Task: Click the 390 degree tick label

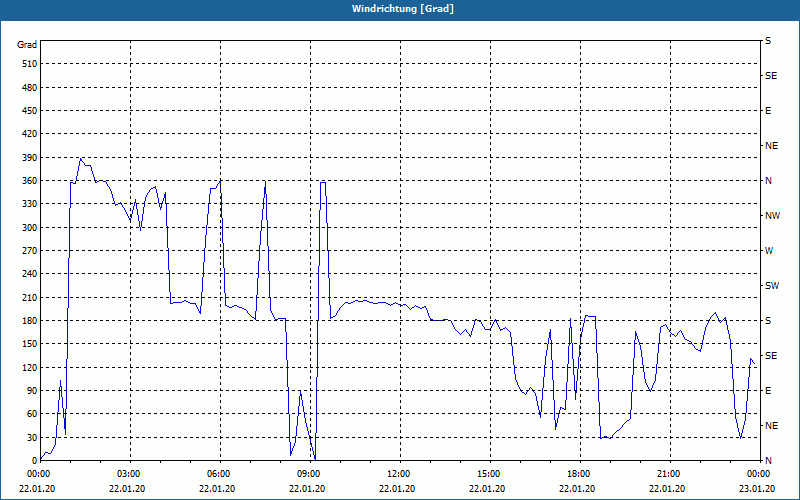Action: click(x=29, y=158)
